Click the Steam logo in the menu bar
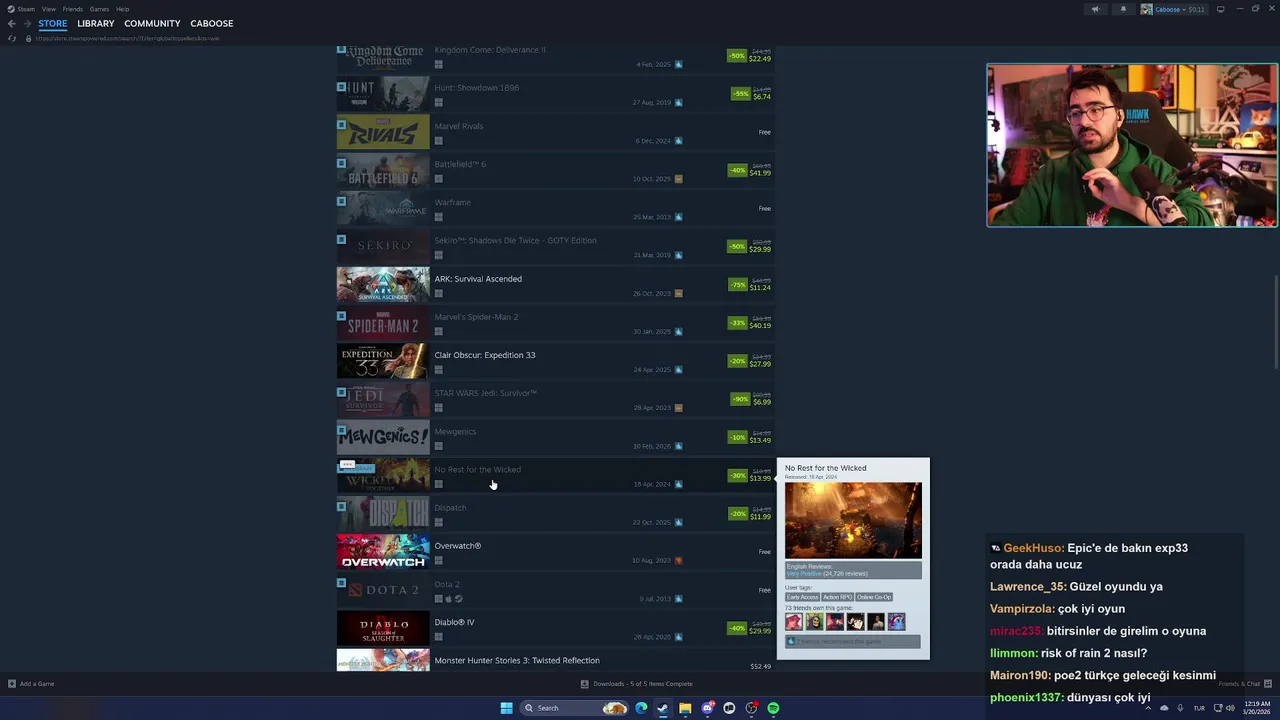 [x=12, y=9]
